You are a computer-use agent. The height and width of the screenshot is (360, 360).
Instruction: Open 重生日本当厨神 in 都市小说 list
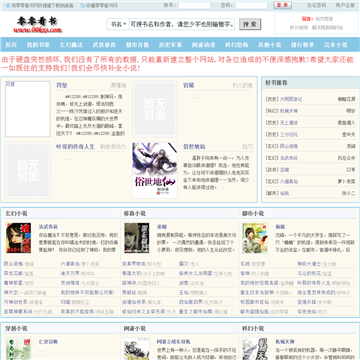[257, 292]
